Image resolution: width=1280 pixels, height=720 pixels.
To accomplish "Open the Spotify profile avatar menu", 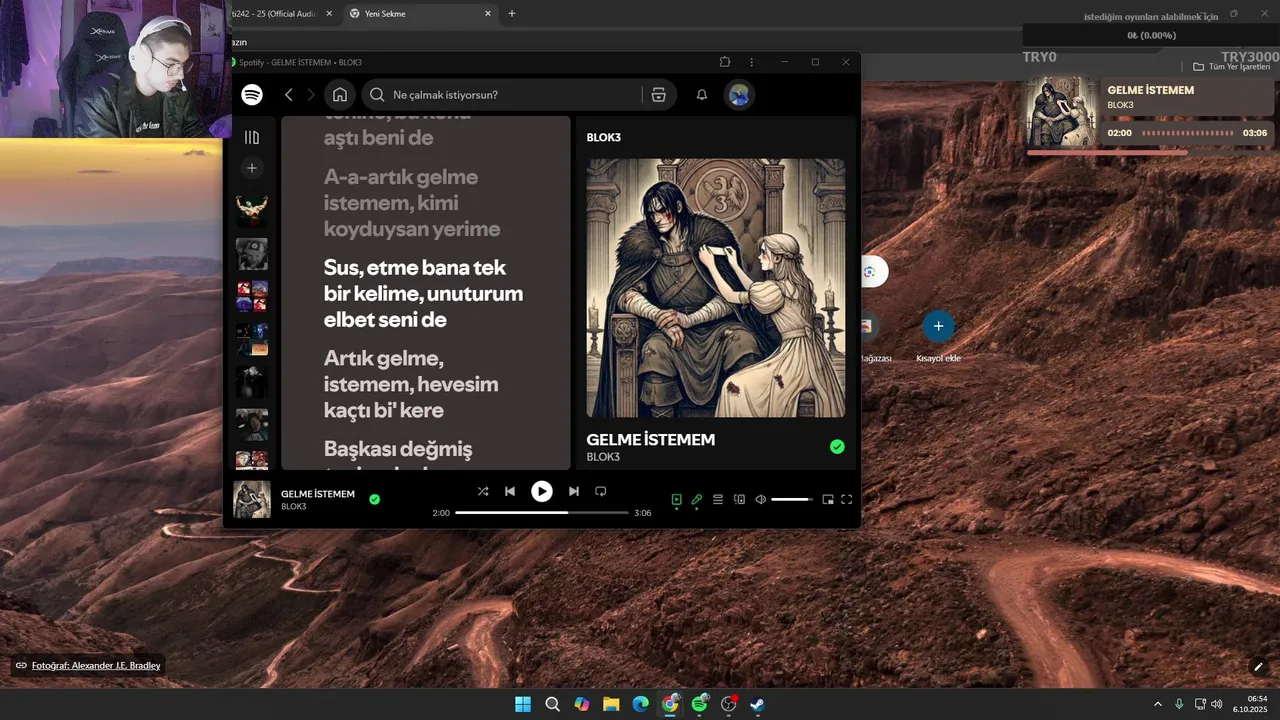I will click(x=739, y=95).
